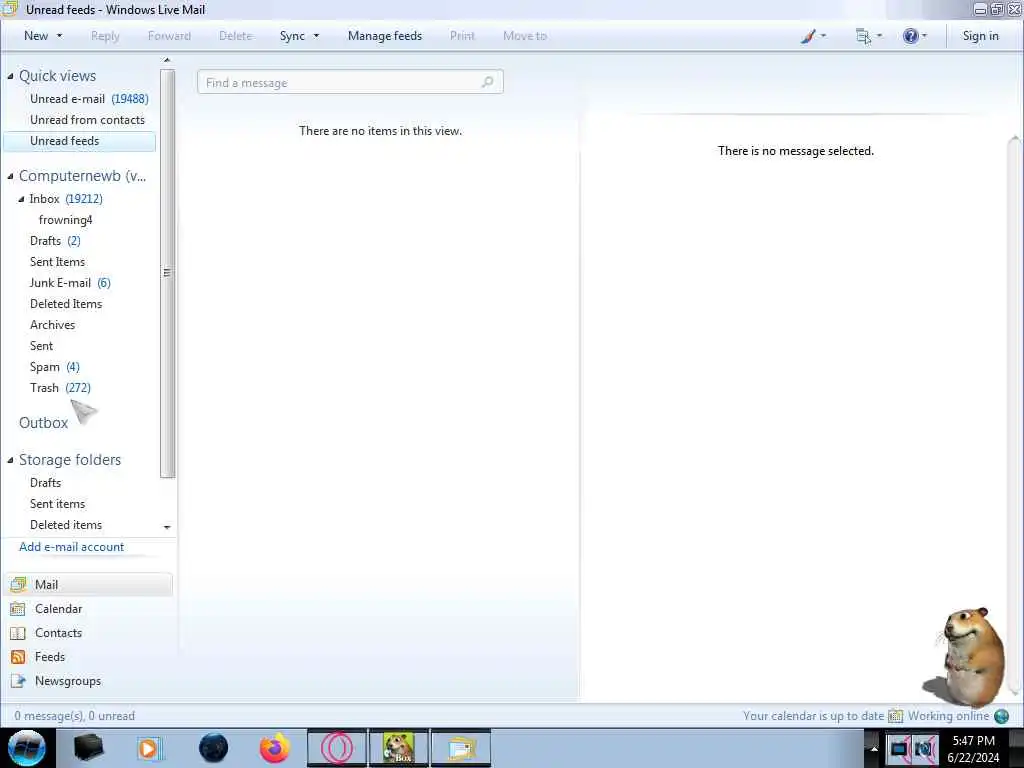Screen dimensions: 1024x768
Task: Click the Working online globe icon
Action: pyautogui.click(x=1001, y=716)
